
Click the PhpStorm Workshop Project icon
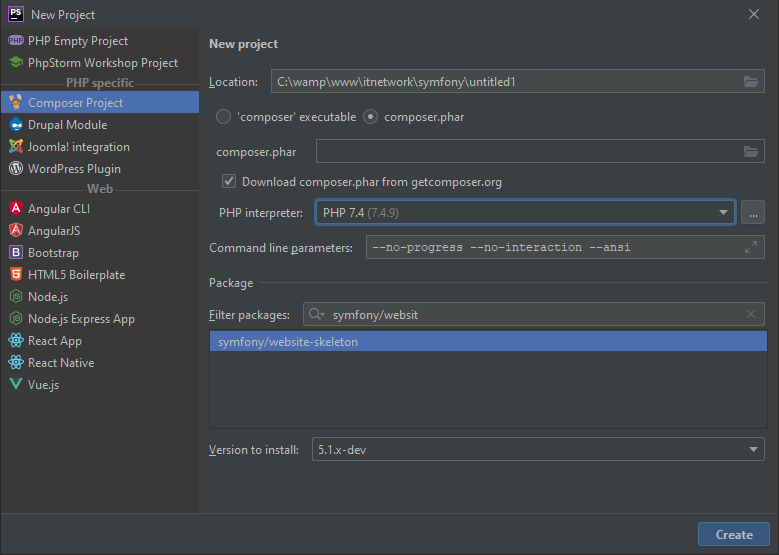[16, 63]
